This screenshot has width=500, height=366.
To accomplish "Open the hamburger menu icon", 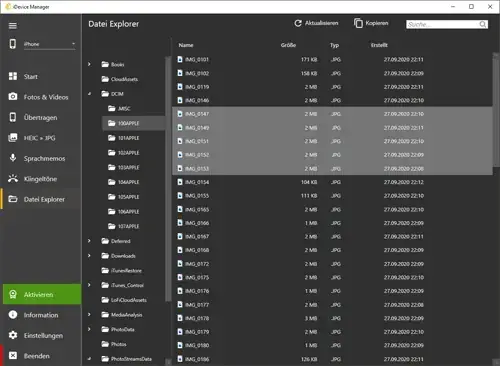I will click(x=13, y=26).
